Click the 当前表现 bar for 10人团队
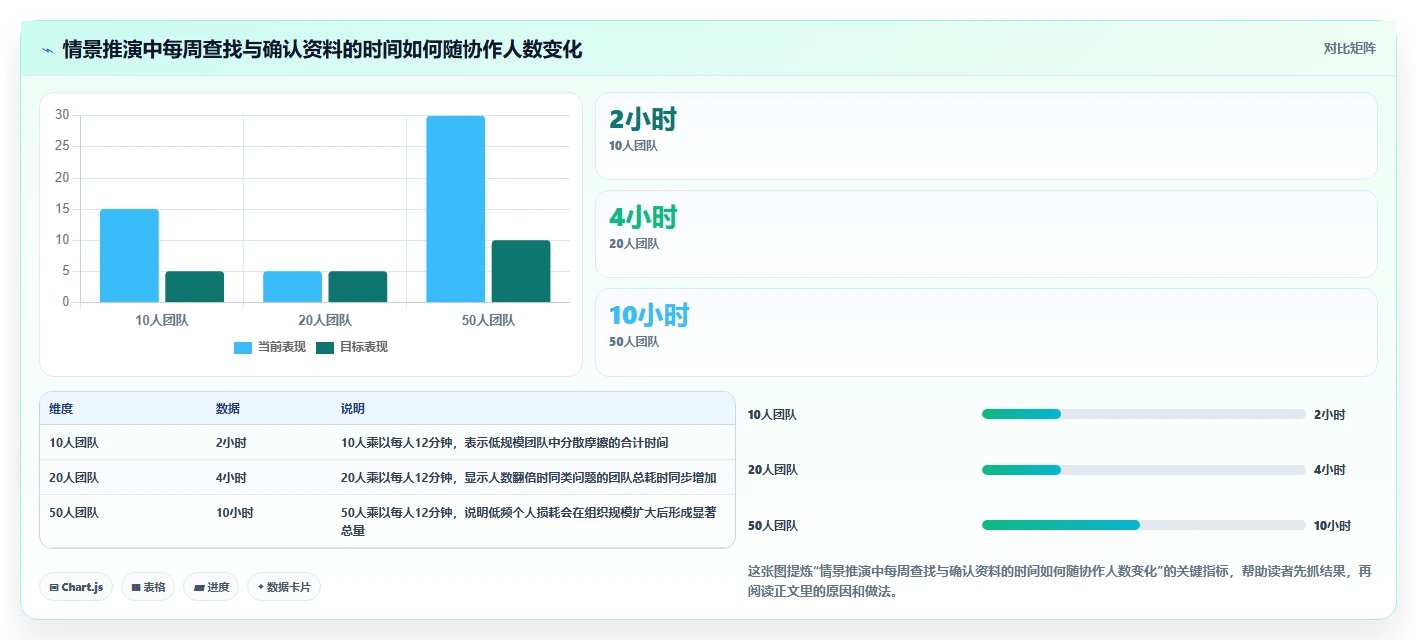 pos(129,255)
